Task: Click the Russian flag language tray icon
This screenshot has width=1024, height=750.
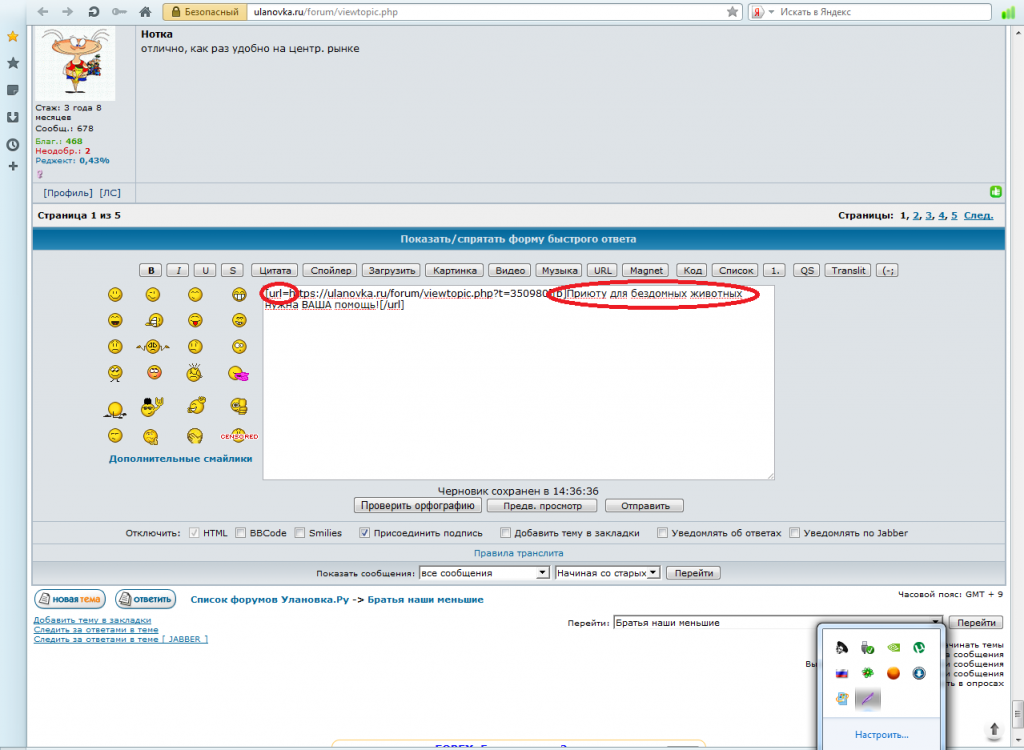Action: [x=842, y=673]
